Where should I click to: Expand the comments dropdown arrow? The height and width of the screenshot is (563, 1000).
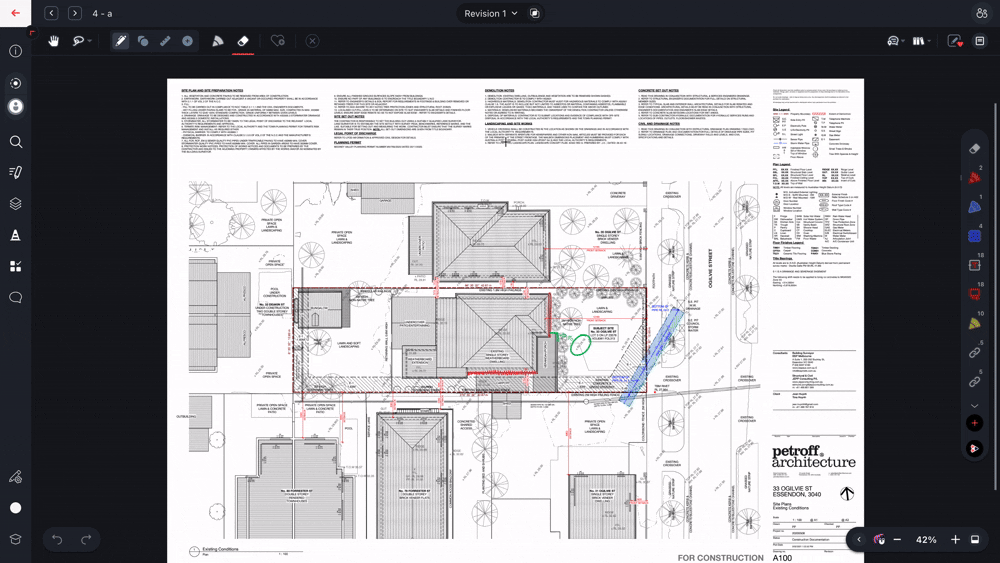point(903,41)
